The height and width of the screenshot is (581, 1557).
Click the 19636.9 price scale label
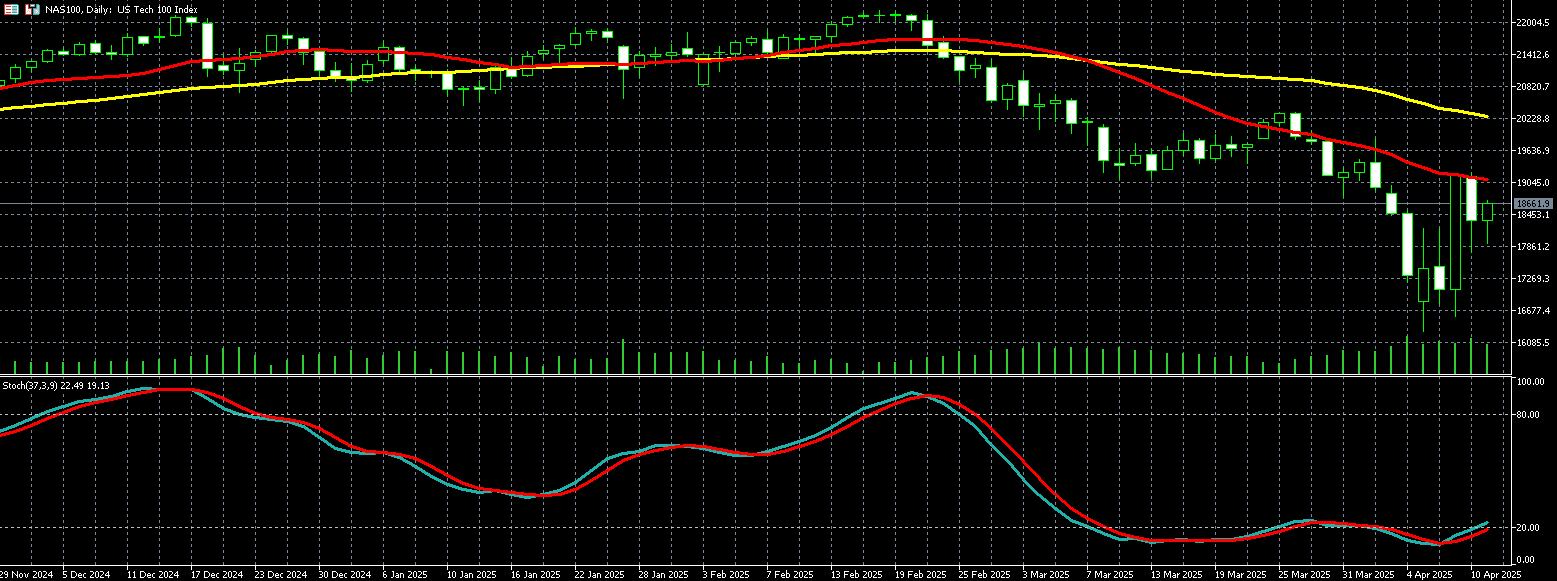tap(1532, 151)
